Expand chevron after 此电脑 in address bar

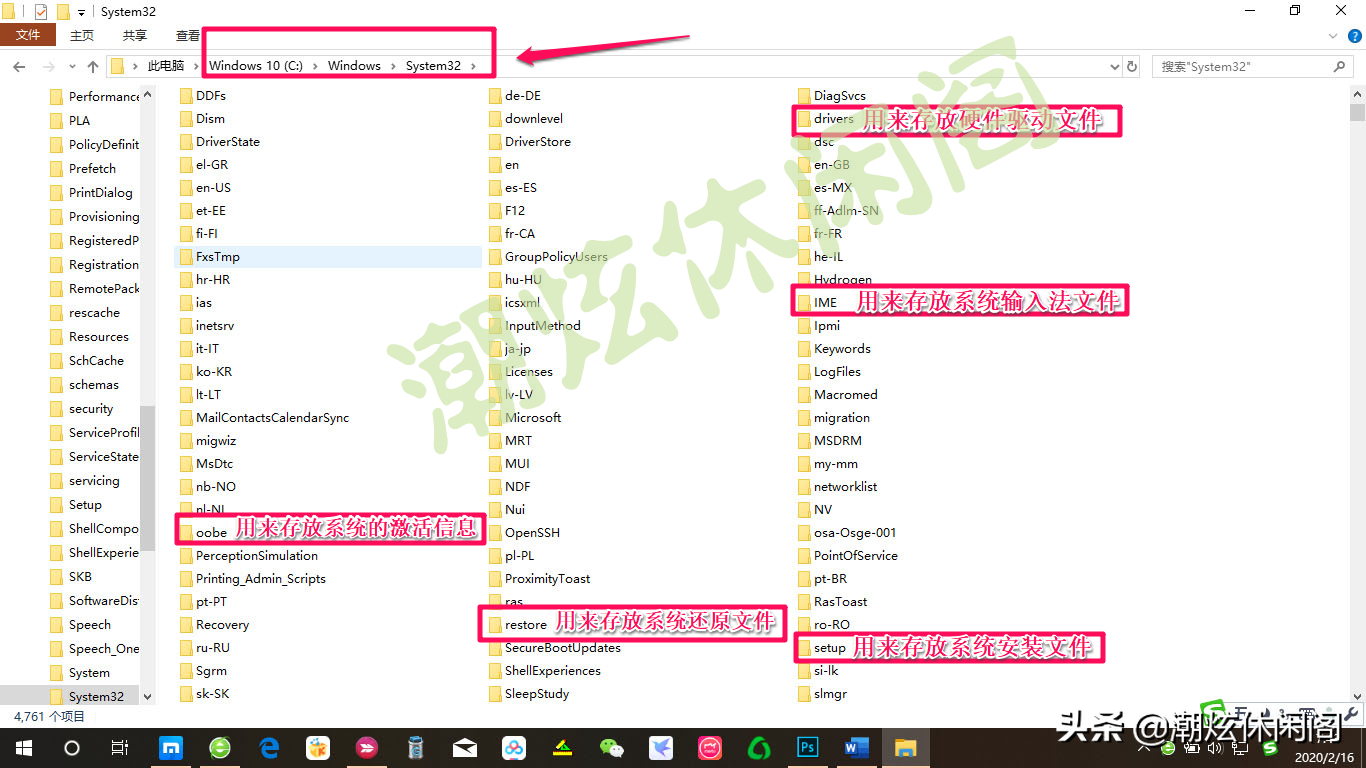196,66
